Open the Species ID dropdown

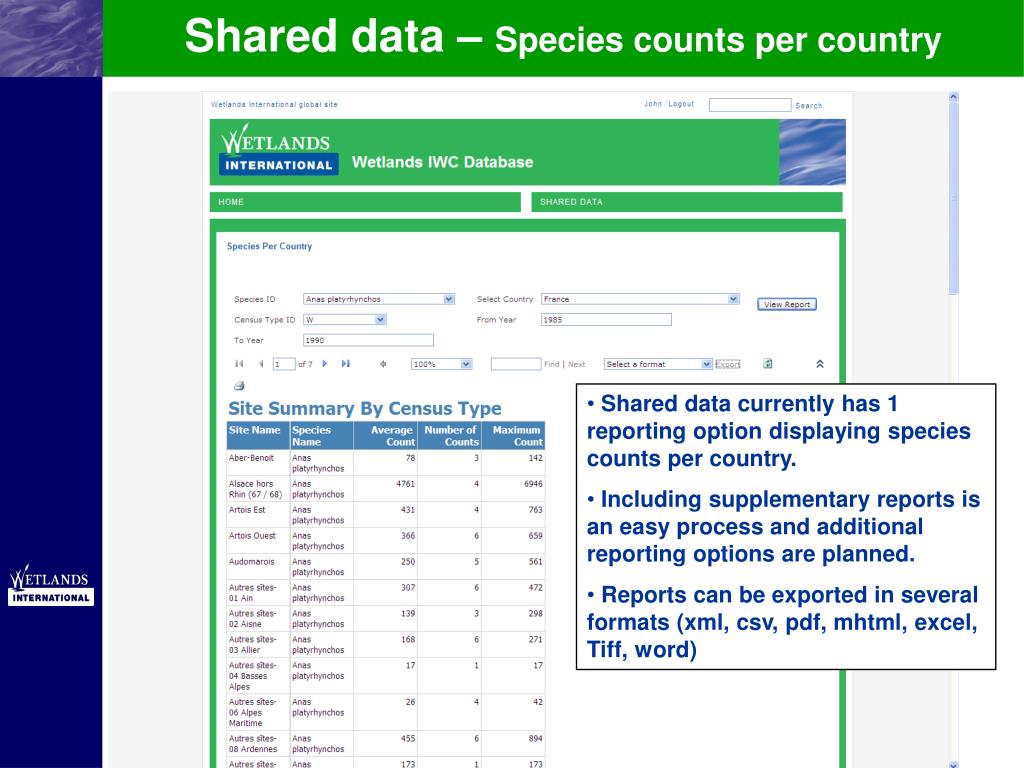coord(449,299)
